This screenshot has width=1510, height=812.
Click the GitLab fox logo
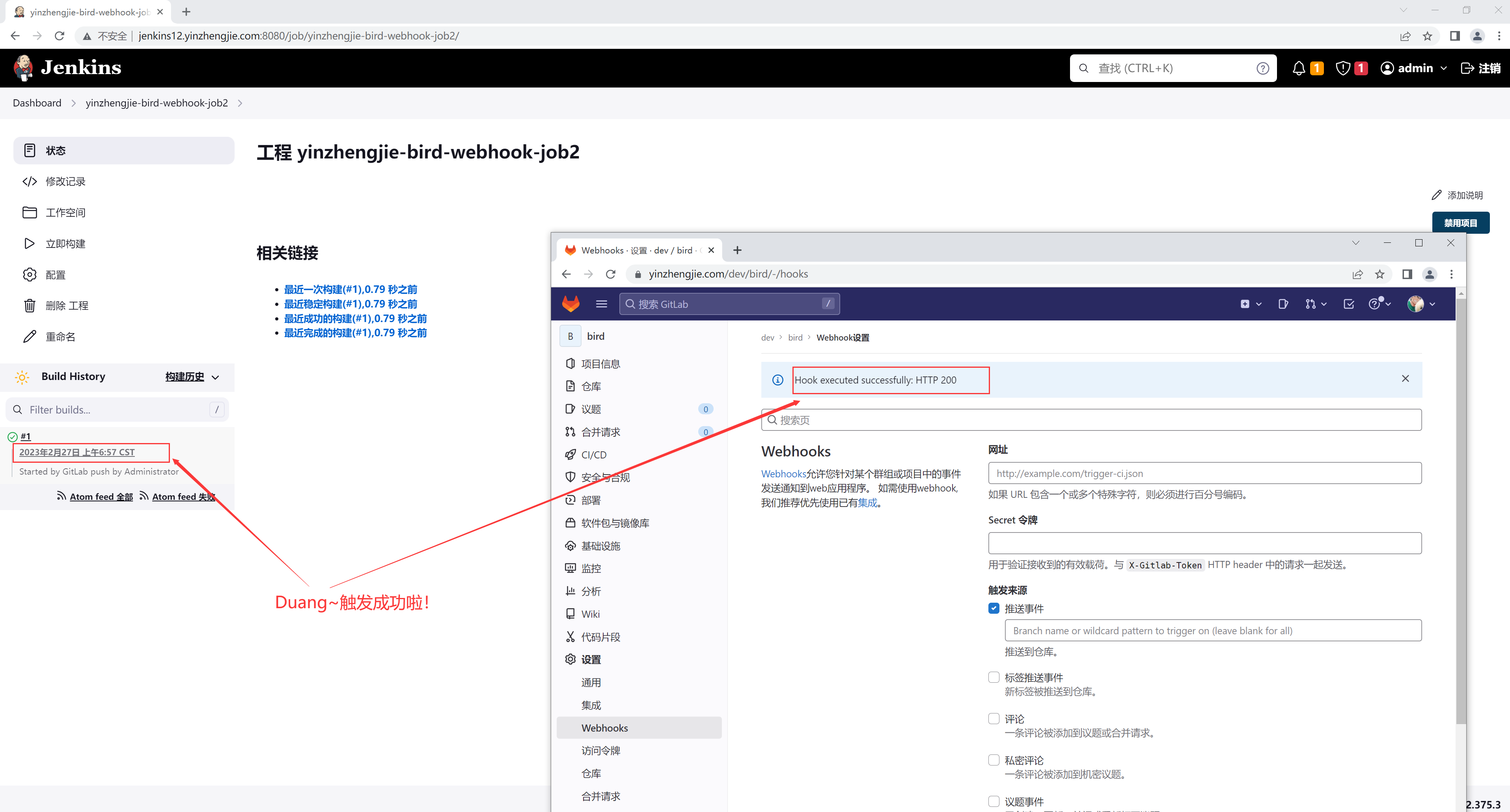[570, 304]
